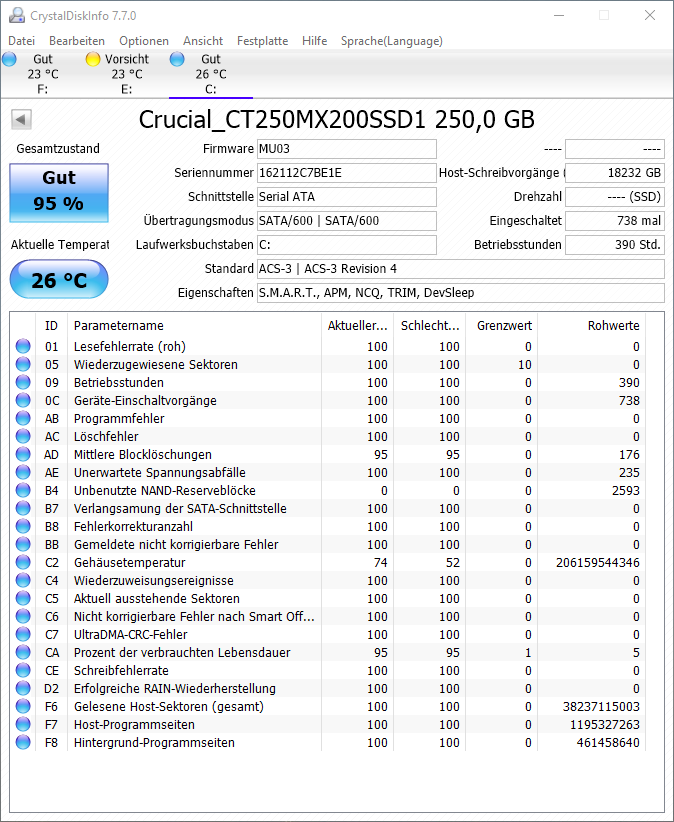Open the Festplatte menu

(263, 41)
